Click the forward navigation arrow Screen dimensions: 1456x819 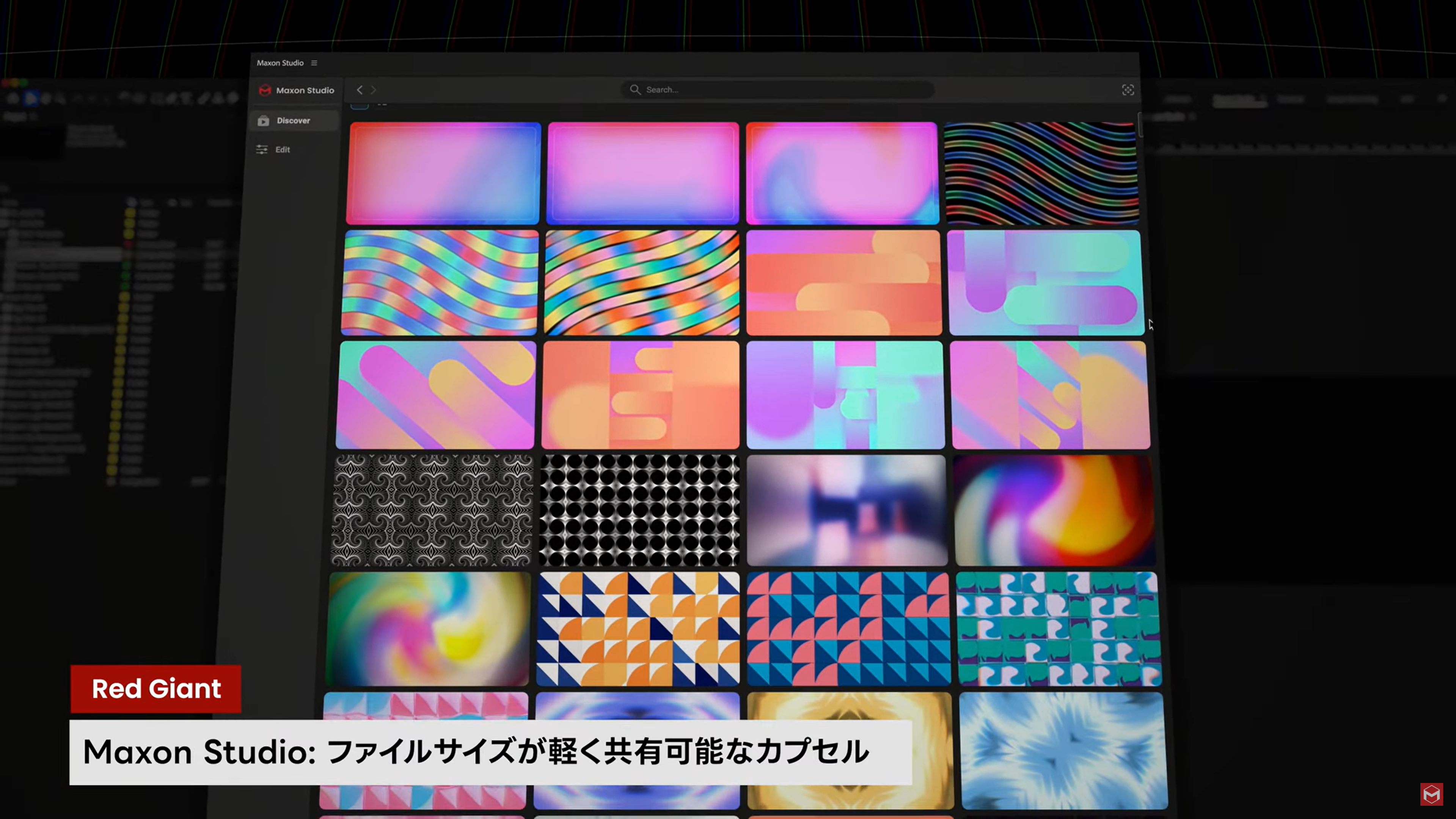[374, 90]
